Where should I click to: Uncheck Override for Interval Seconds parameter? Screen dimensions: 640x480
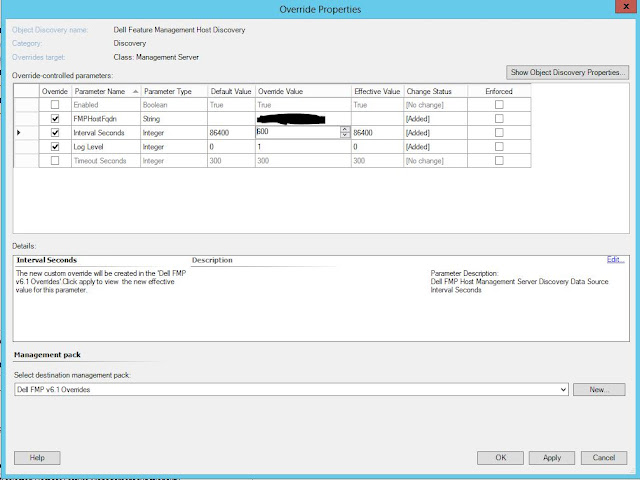tap(55, 133)
